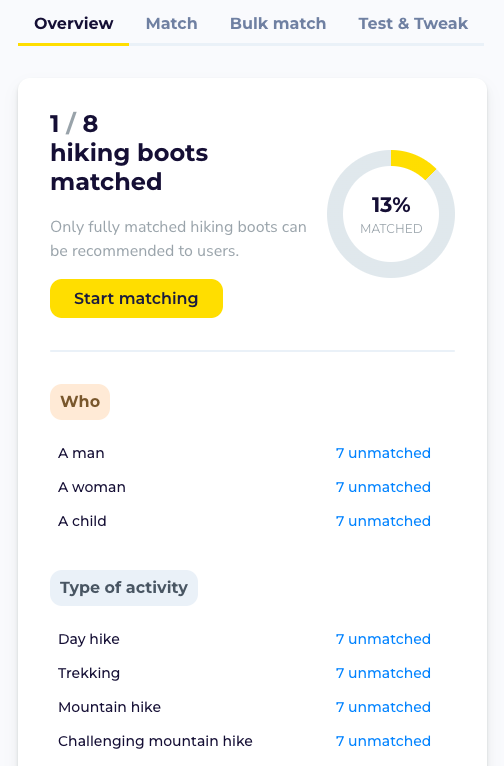Click the Start matching button
This screenshot has width=504, height=766.
tap(136, 298)
